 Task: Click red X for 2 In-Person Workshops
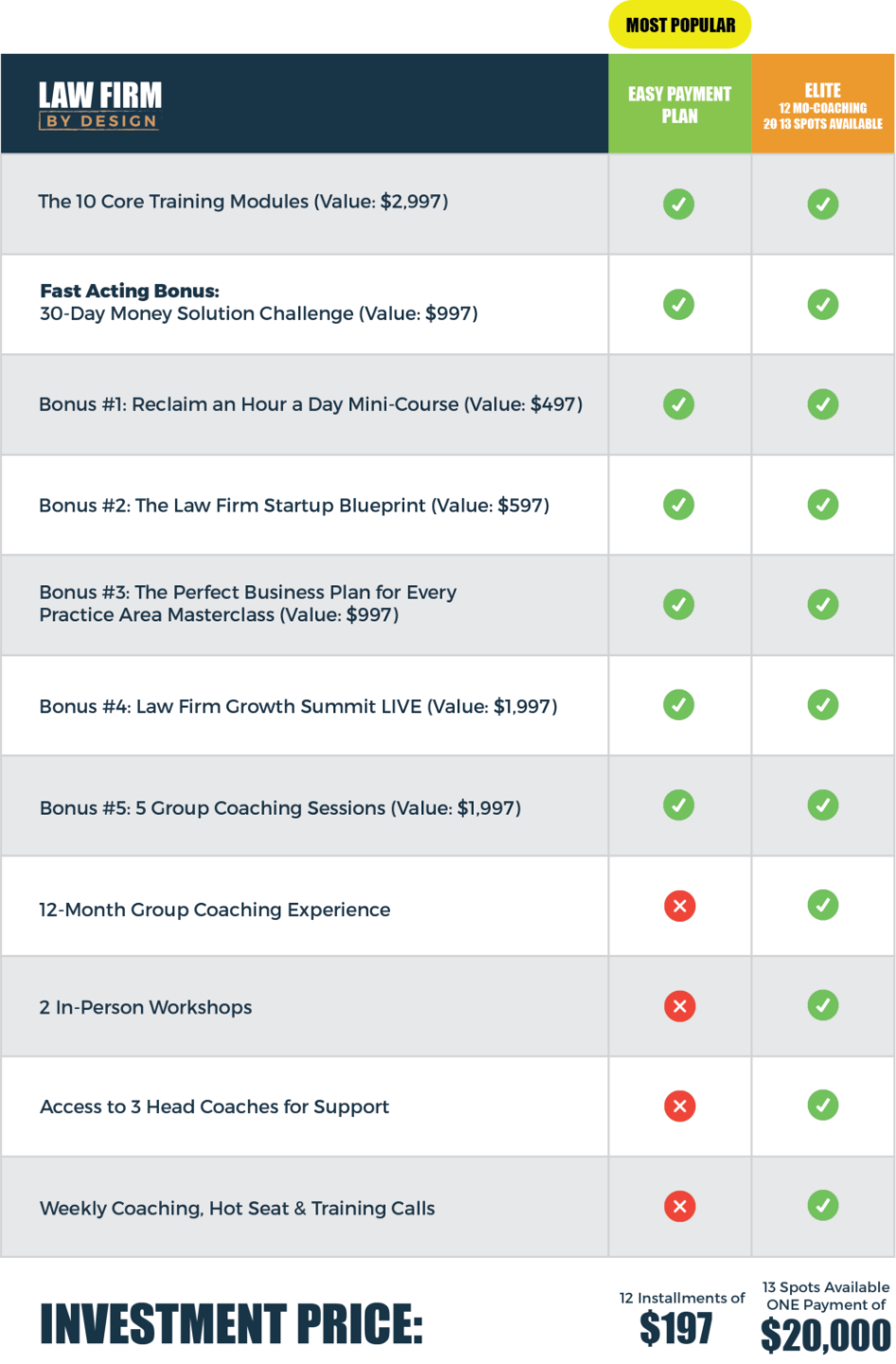pos(679,1006)
